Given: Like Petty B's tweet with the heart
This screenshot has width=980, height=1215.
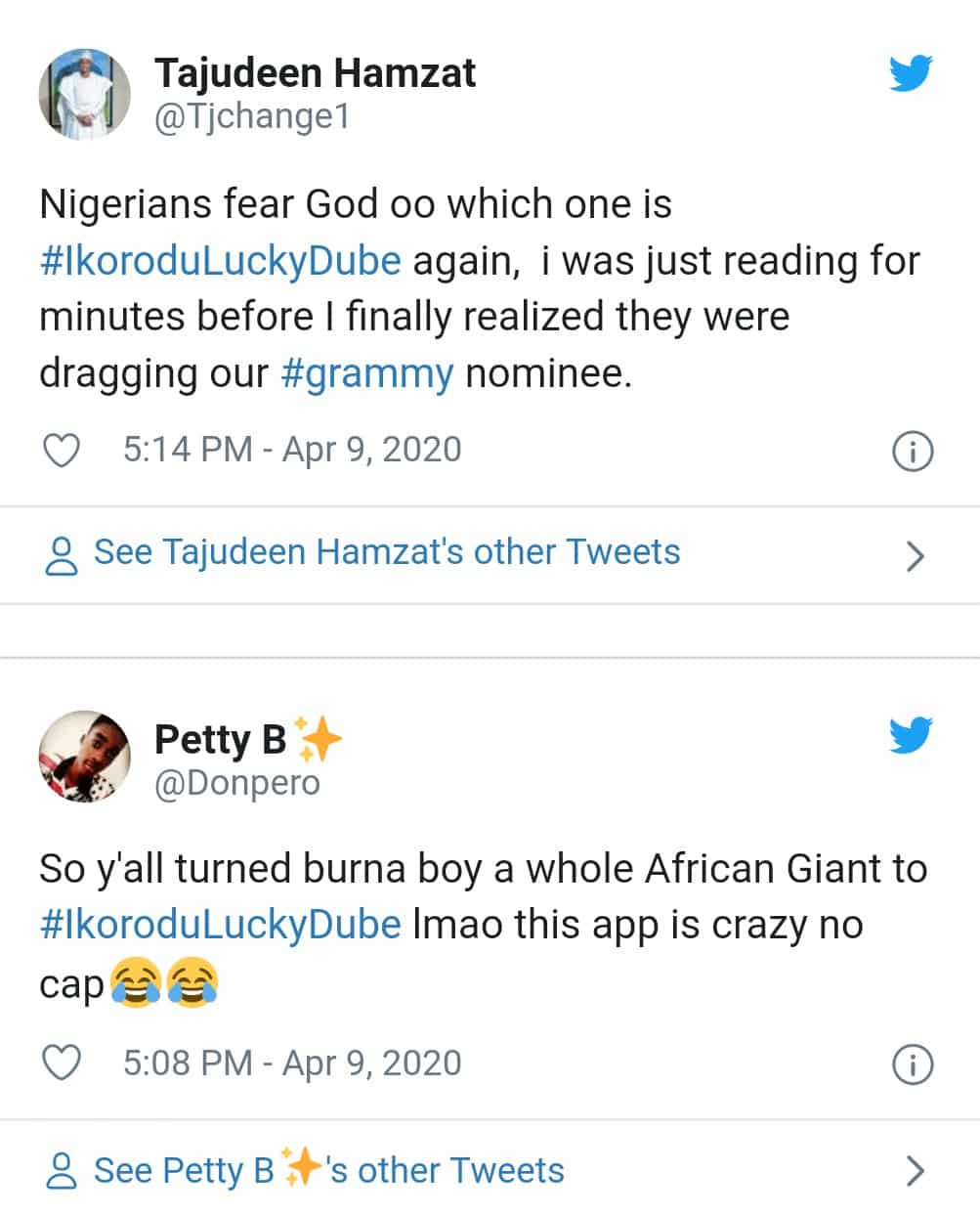Looking at the screenshot, I should [x=63, y=1063].
